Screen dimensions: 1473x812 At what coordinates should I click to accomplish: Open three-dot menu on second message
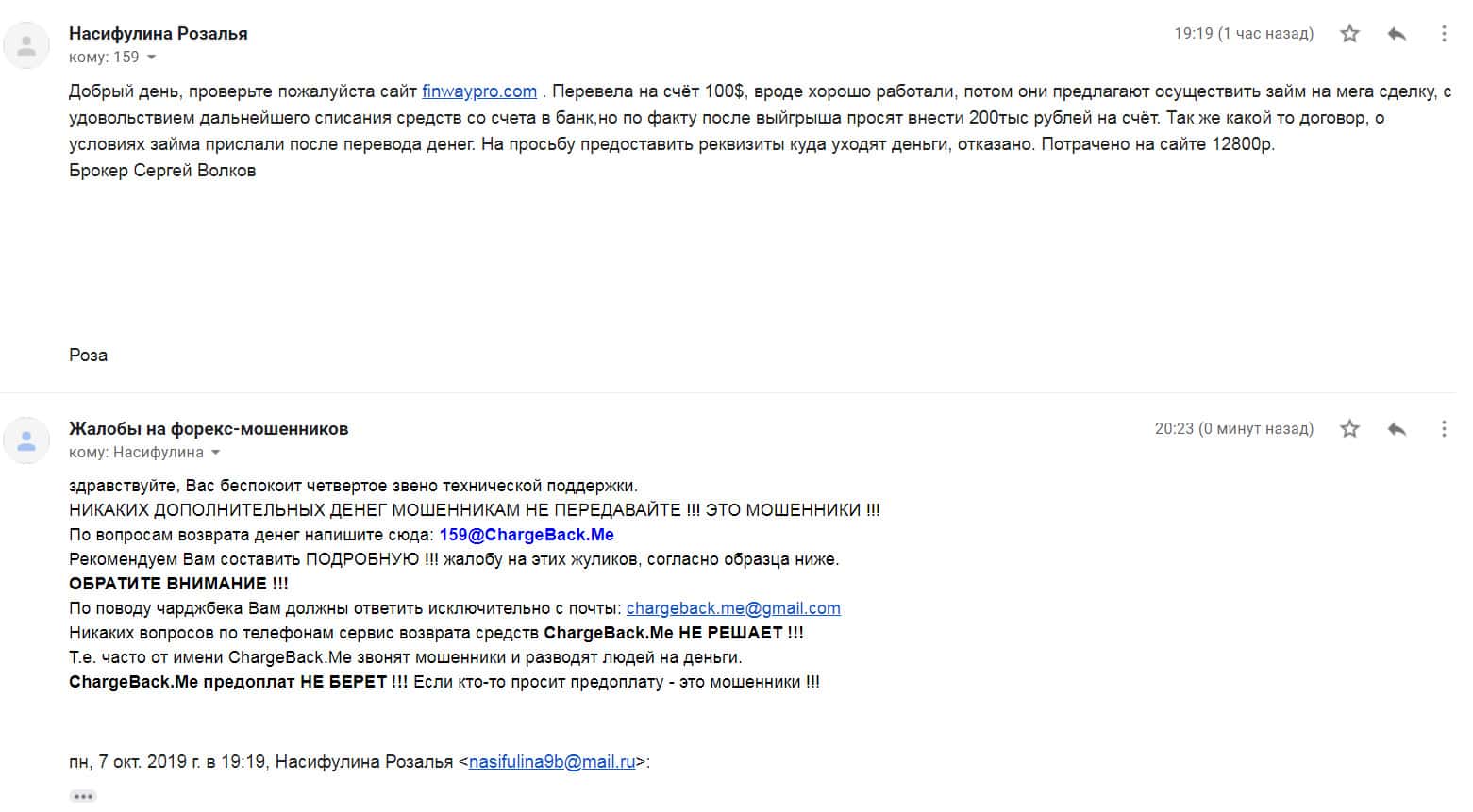[x=1443, y=429]
